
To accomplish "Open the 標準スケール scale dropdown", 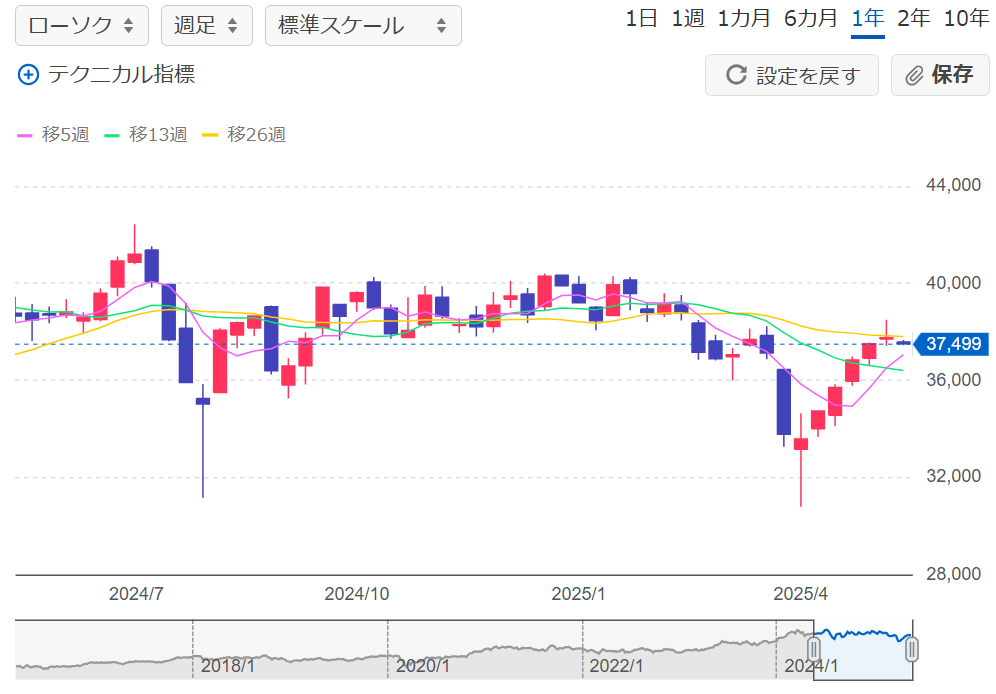I will [363, 25].
